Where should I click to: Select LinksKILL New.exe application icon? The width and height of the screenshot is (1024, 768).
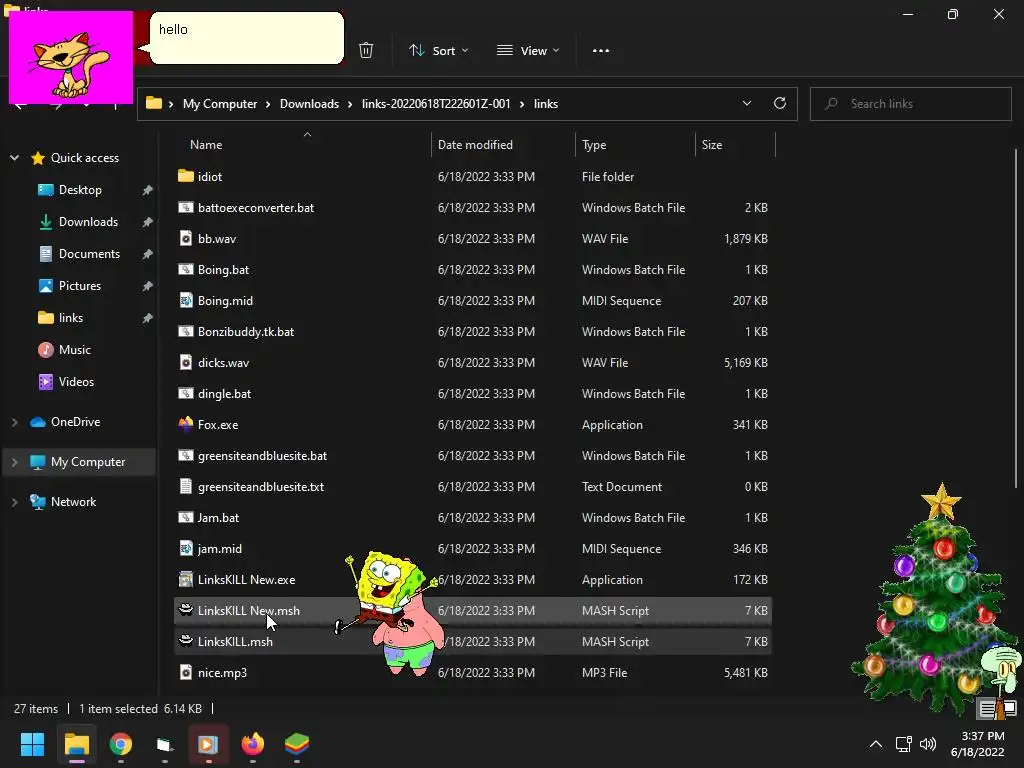(185, 579)
